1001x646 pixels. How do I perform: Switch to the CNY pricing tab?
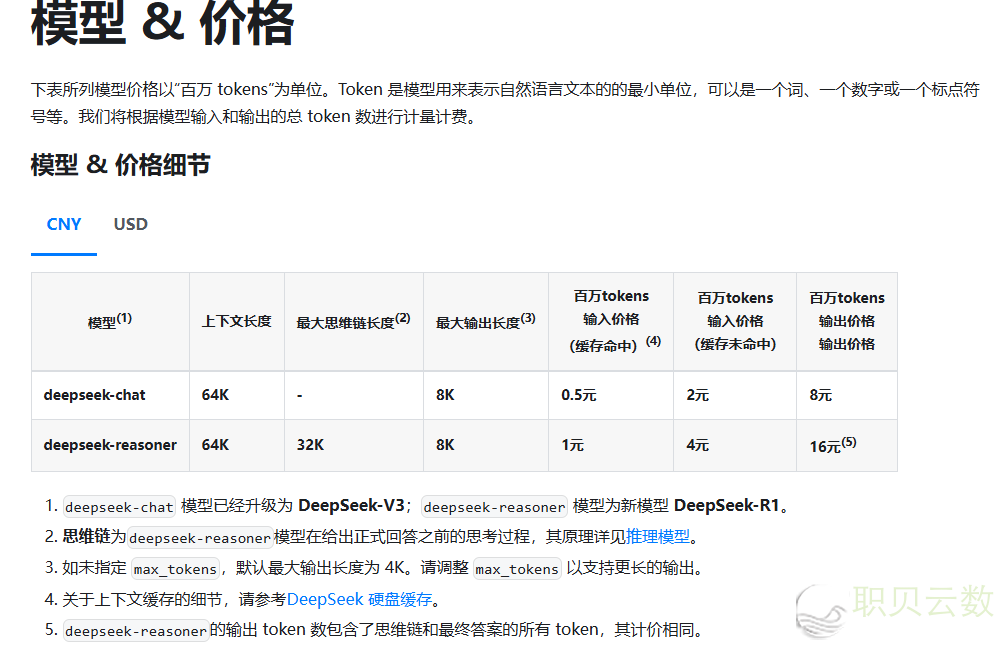click(x=64, y=225)
